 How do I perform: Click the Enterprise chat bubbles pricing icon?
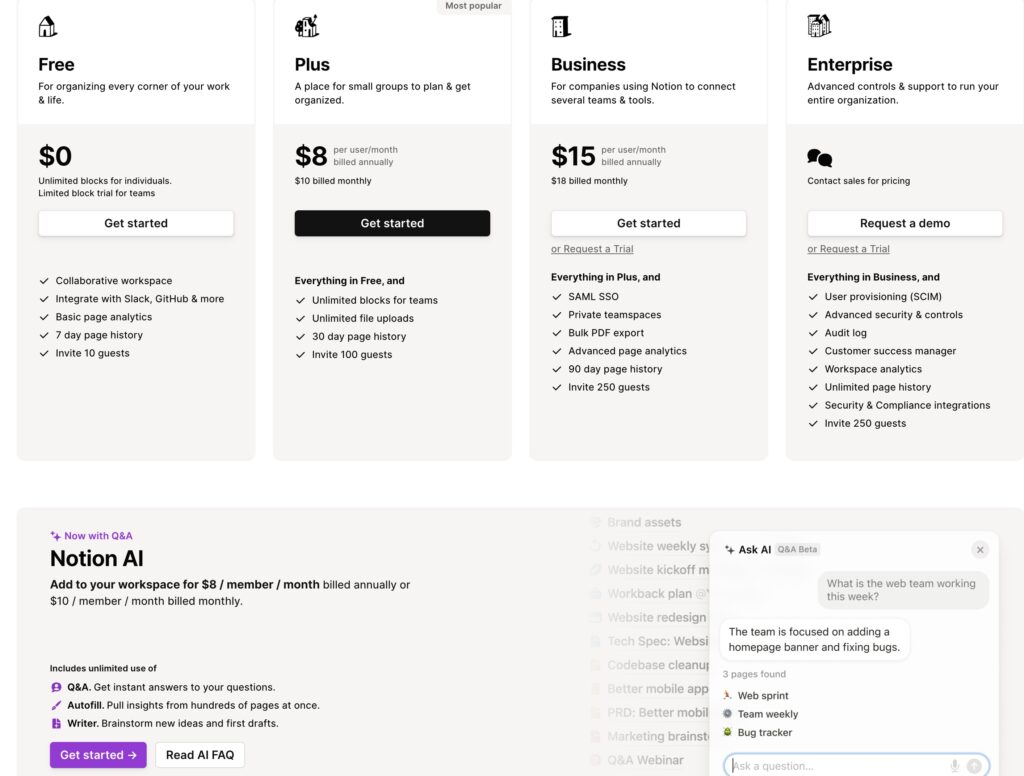[820, 157]
